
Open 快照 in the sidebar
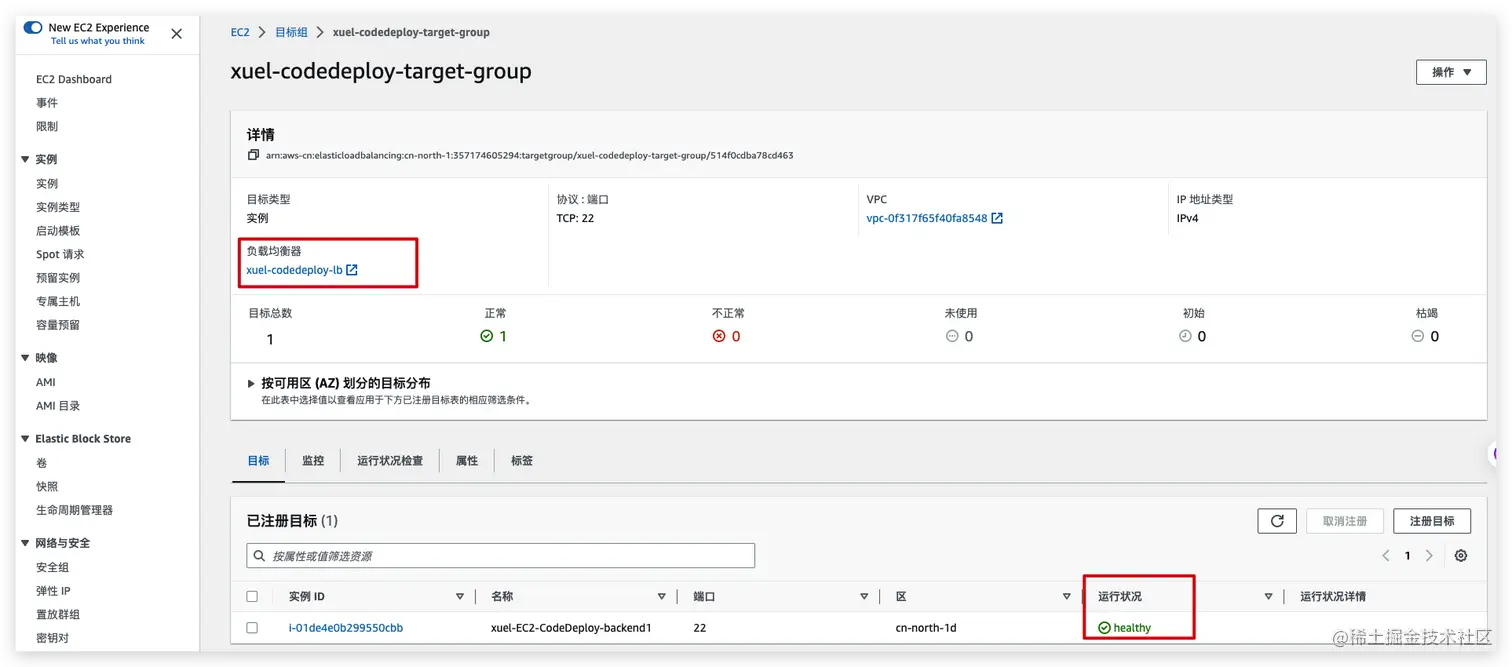[x=47, y=487]
